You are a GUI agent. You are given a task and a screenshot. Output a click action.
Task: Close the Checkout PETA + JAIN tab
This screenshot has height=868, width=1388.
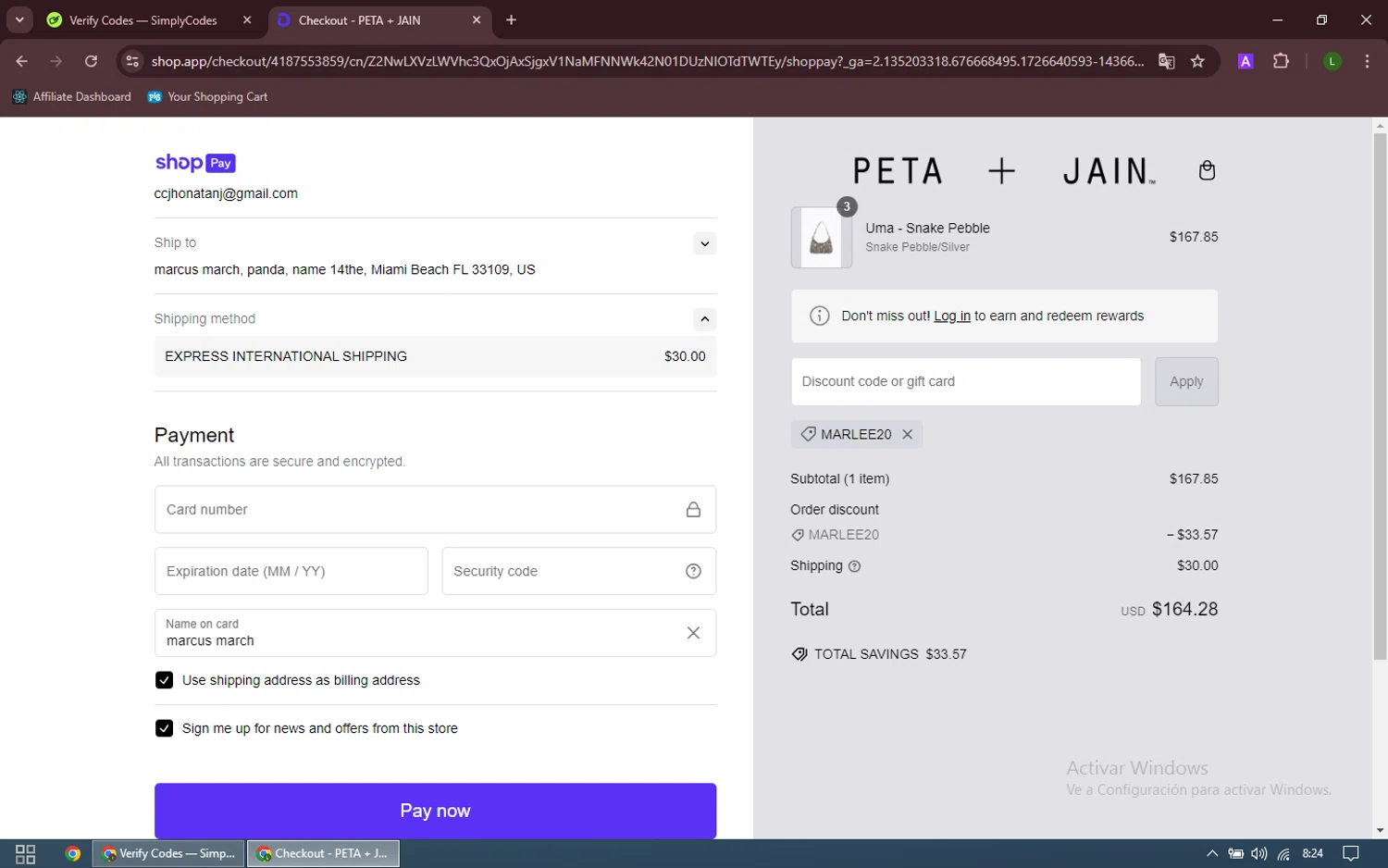click(477, 19)
